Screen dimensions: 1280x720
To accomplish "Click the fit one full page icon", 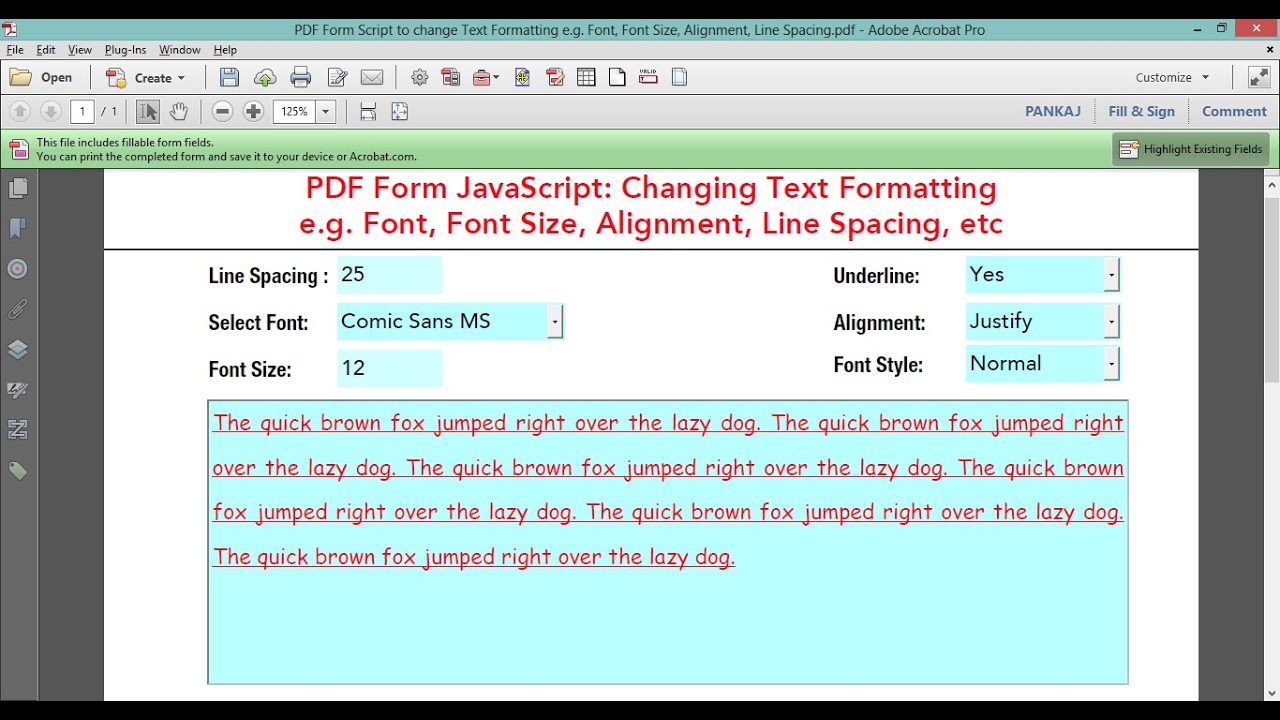I will 399,112.
